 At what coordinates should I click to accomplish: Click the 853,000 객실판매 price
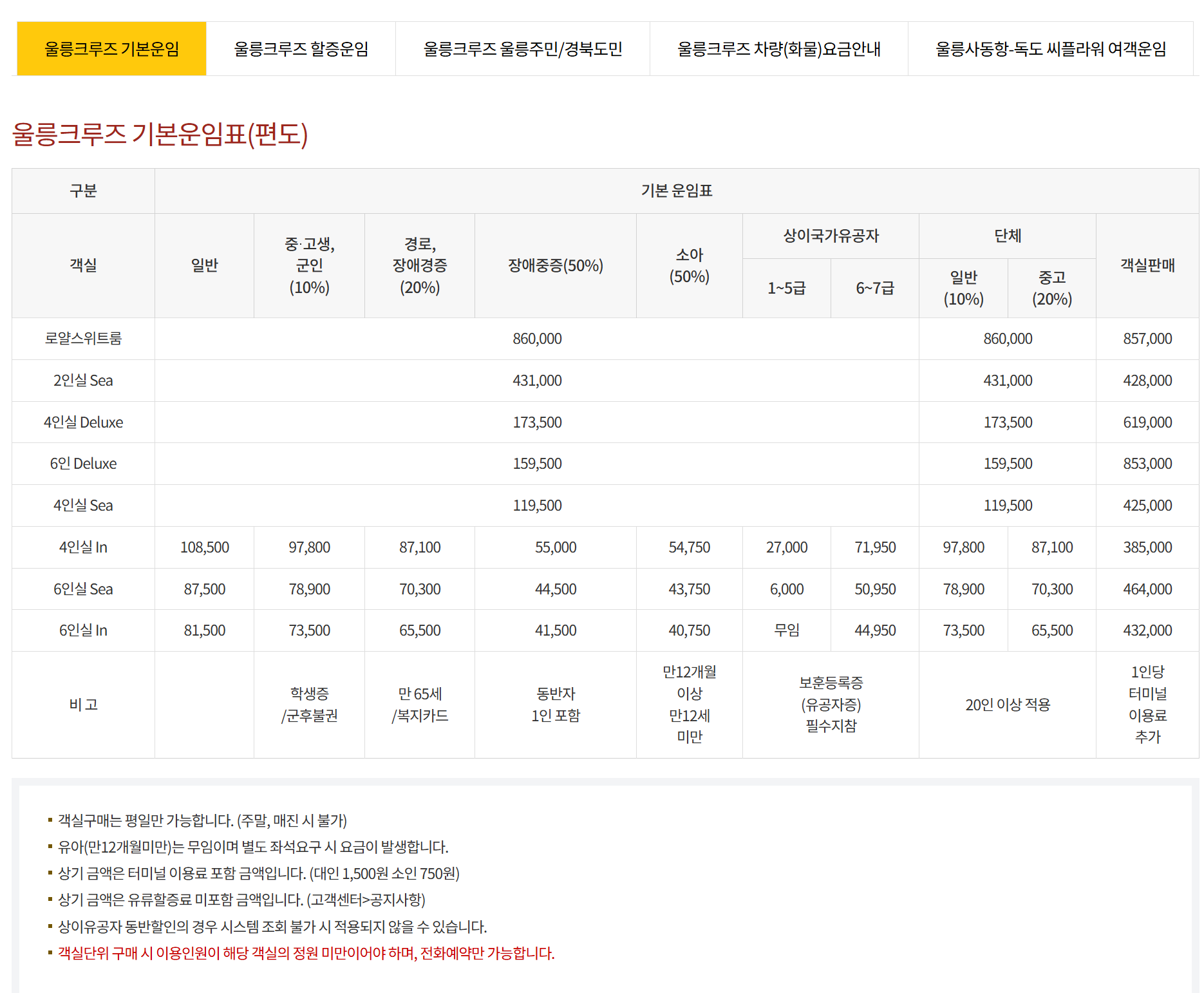(1147, 464)
